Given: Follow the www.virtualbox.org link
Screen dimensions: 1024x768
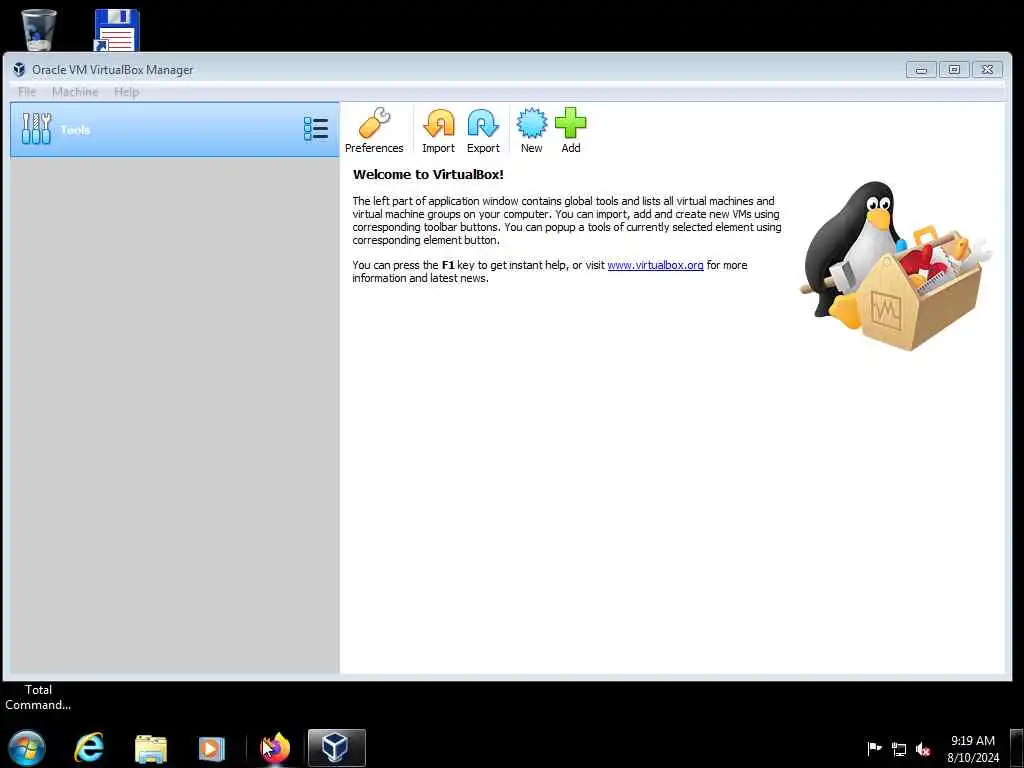Looking at the screenshot, I should tap(655, 265).
